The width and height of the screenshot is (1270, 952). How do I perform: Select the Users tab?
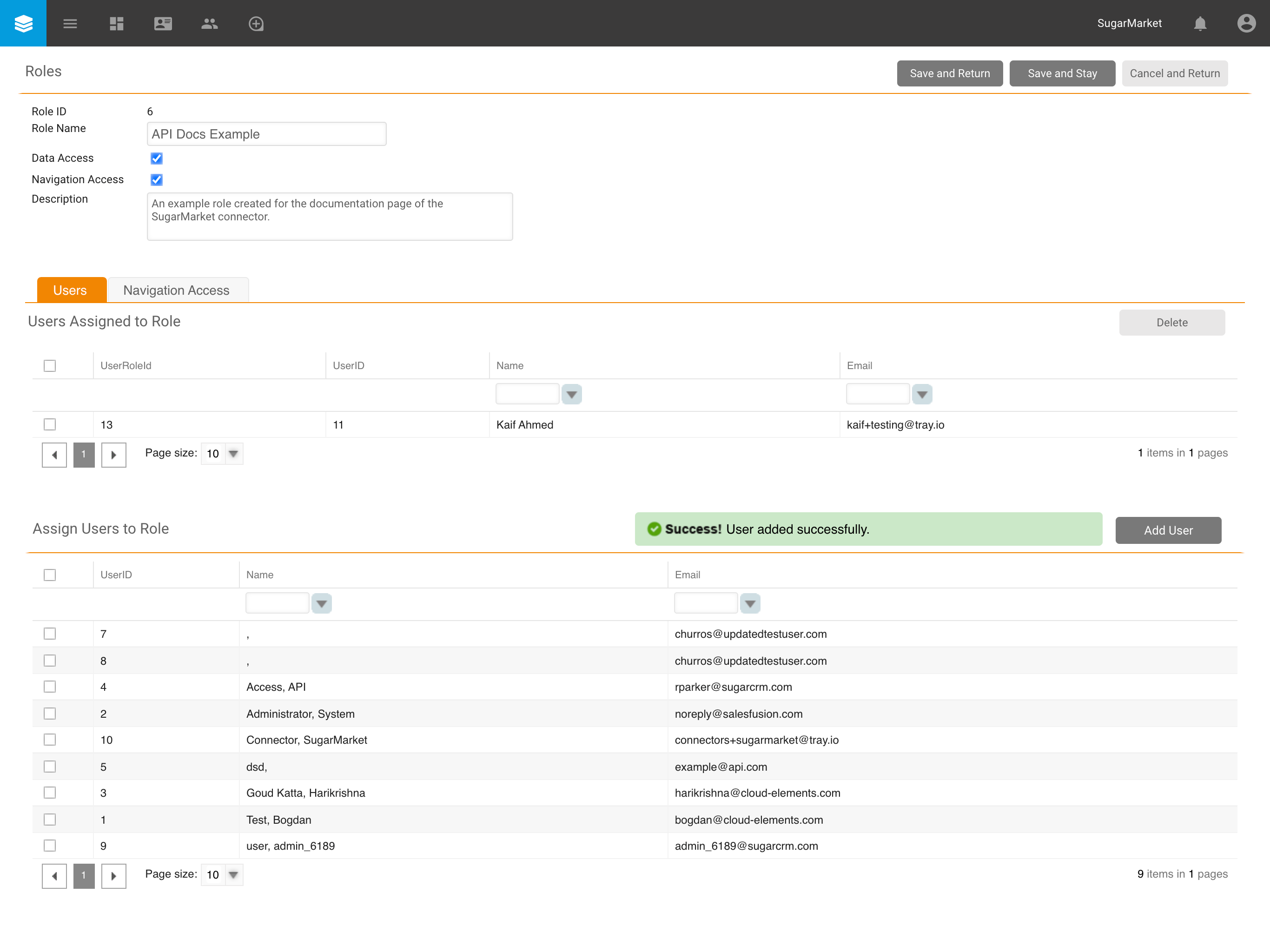pyautogui.click(x=71, y=290)
